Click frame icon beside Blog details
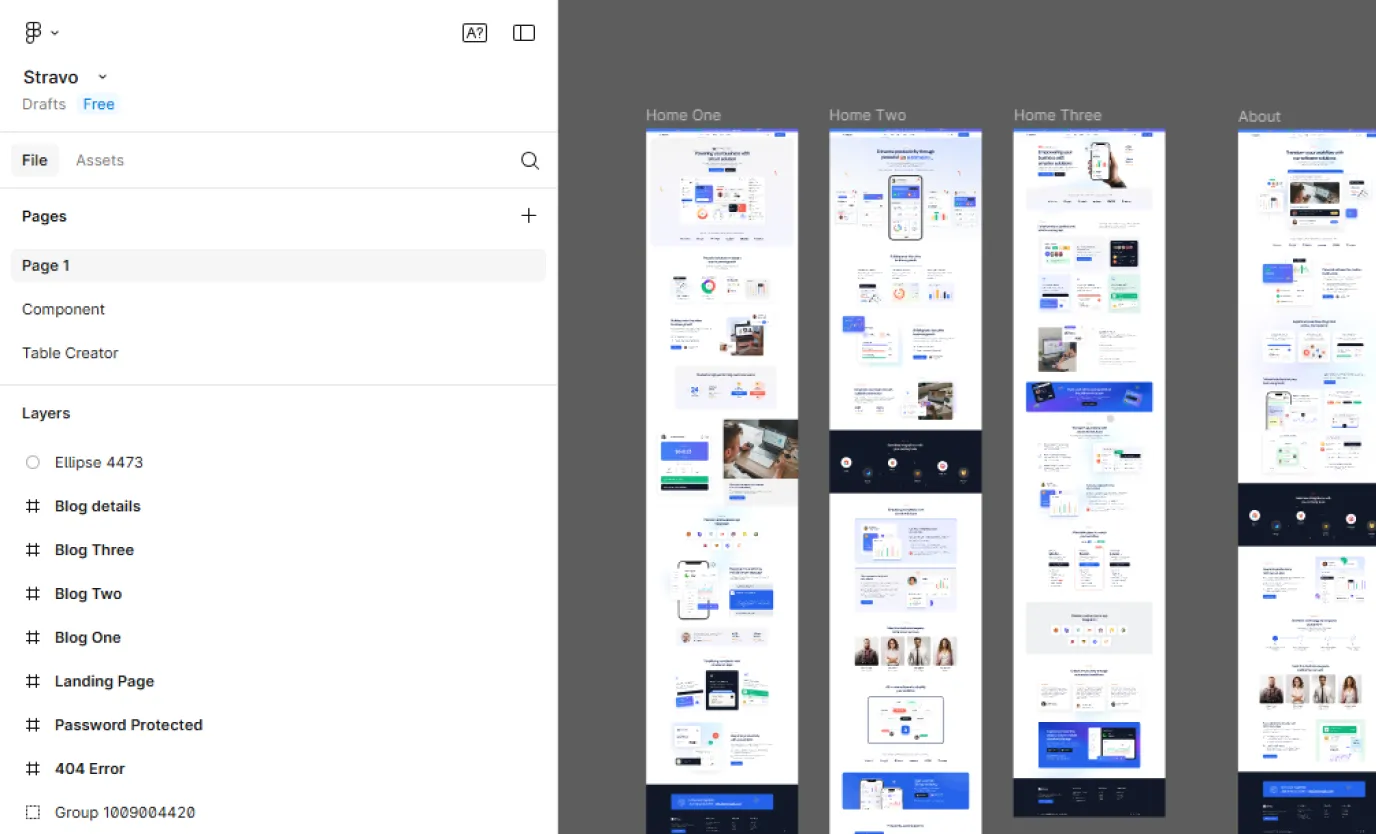The height and width of the screenshot is (834, 1376). [x=33, y=506]
